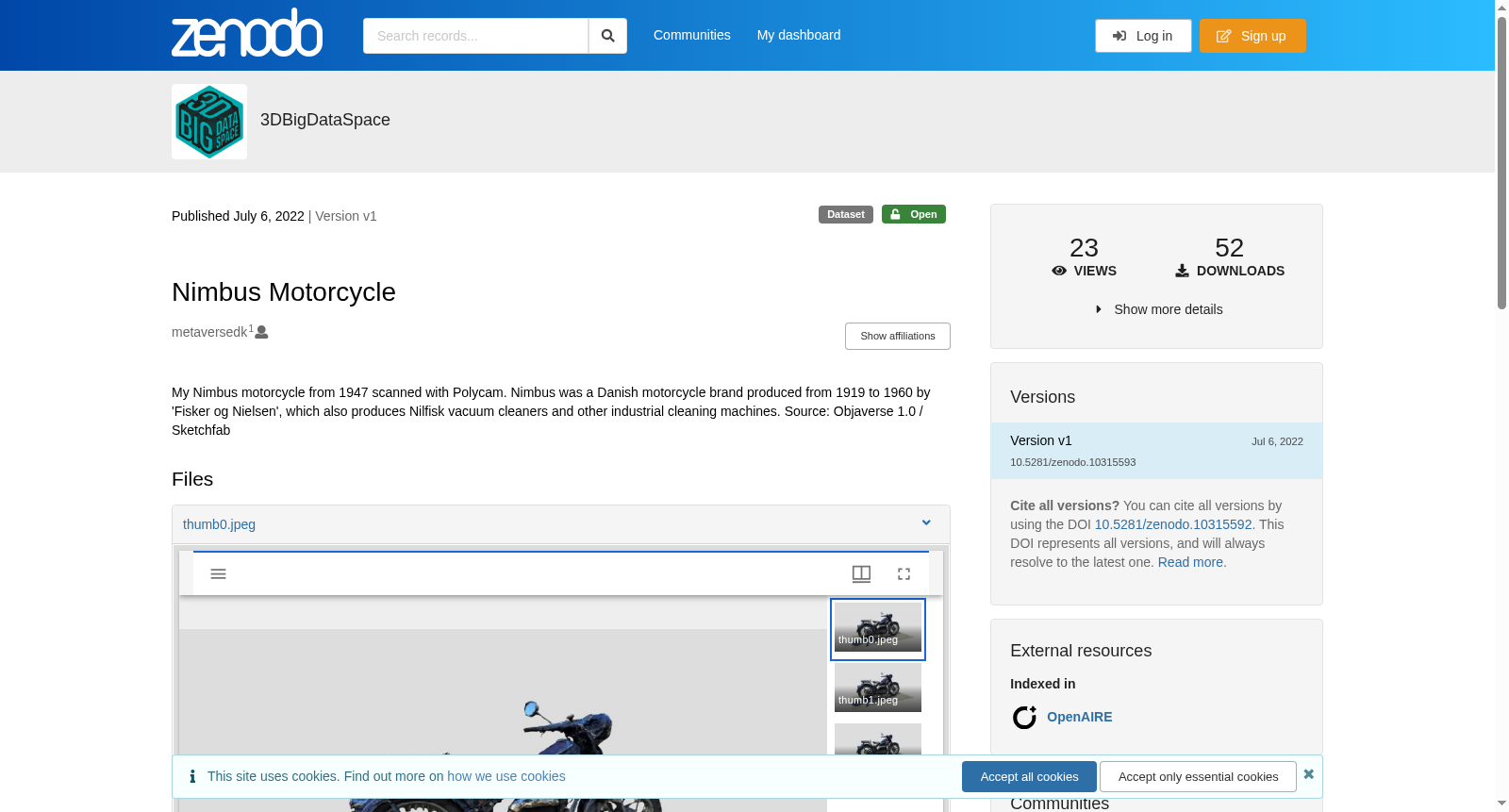Click the Open access badge
1509x812 pixels.
pos(914,215)
